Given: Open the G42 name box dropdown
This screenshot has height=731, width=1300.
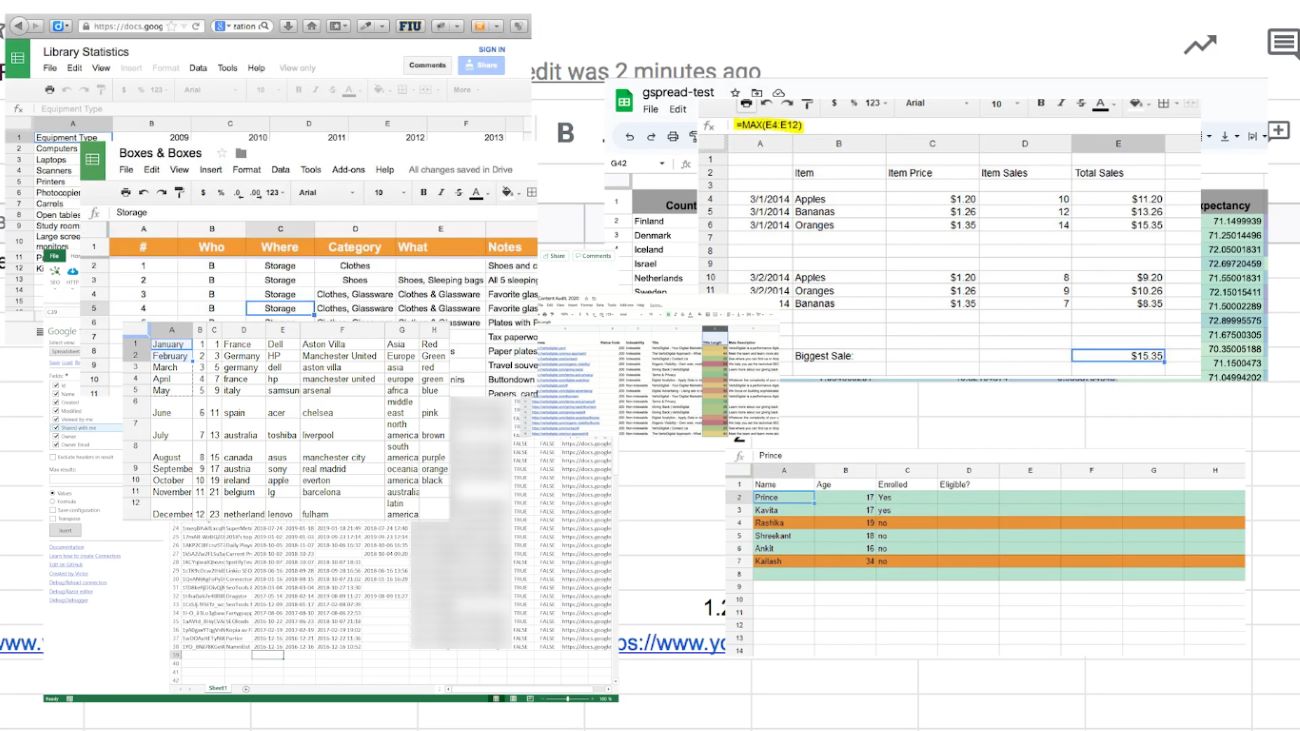Looking at the screenshot, I should 661,163.
